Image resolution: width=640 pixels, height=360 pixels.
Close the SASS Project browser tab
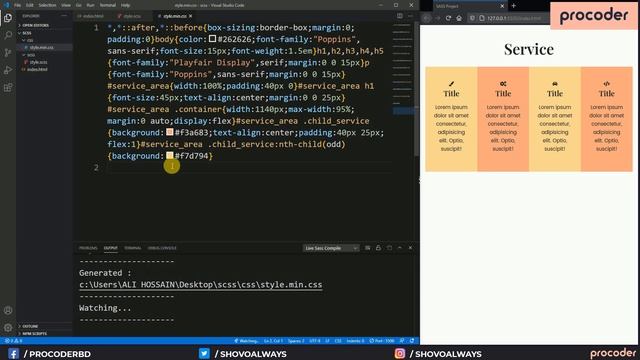pos(502,6)
